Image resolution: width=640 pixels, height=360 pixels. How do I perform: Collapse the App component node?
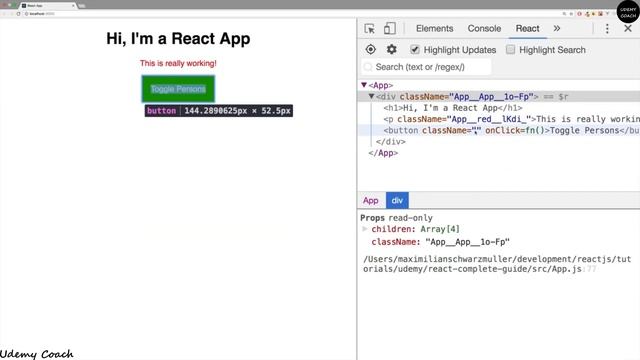pyautogui.click(x=364, y=85)
